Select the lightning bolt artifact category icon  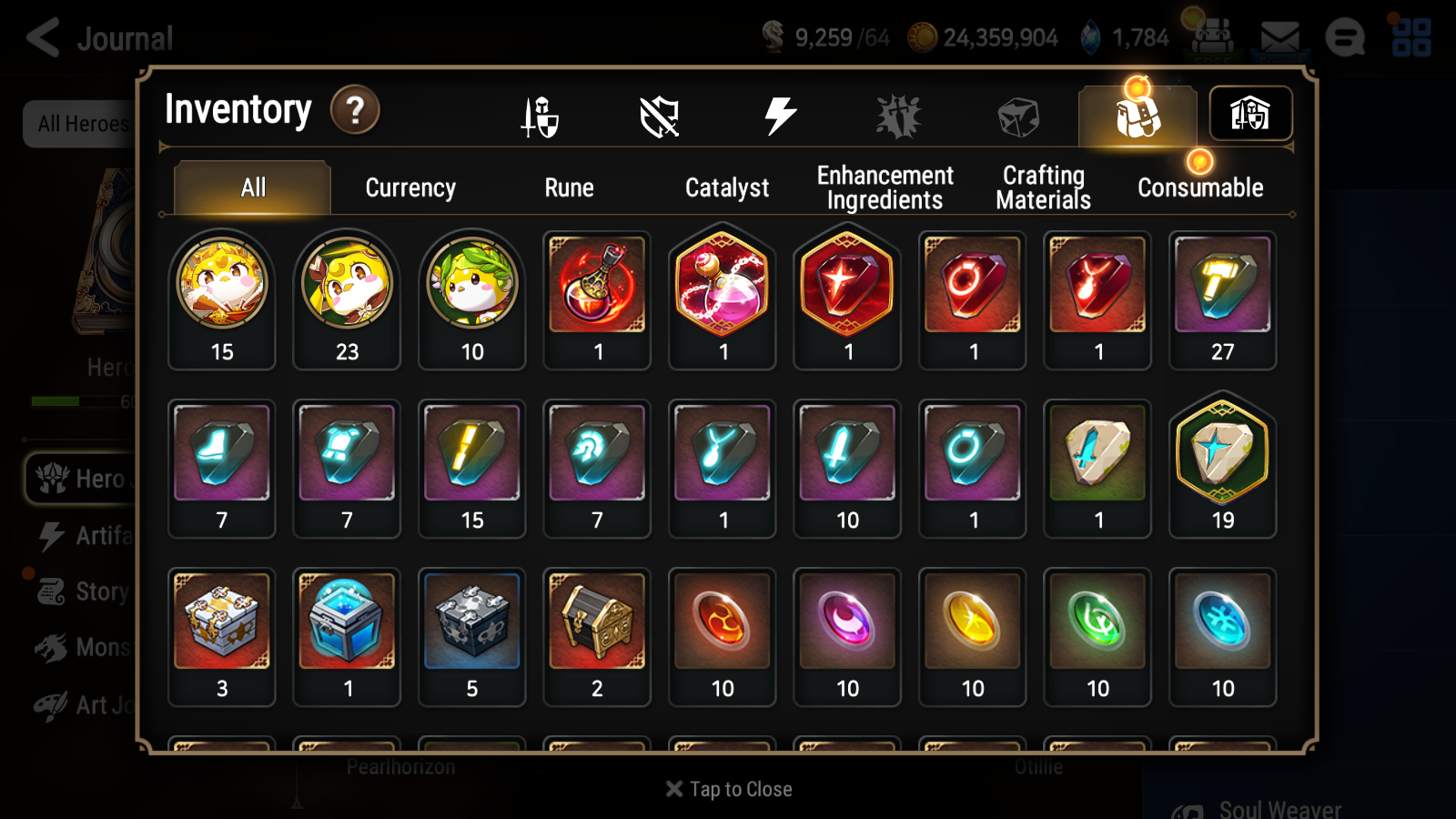(780, 116)
